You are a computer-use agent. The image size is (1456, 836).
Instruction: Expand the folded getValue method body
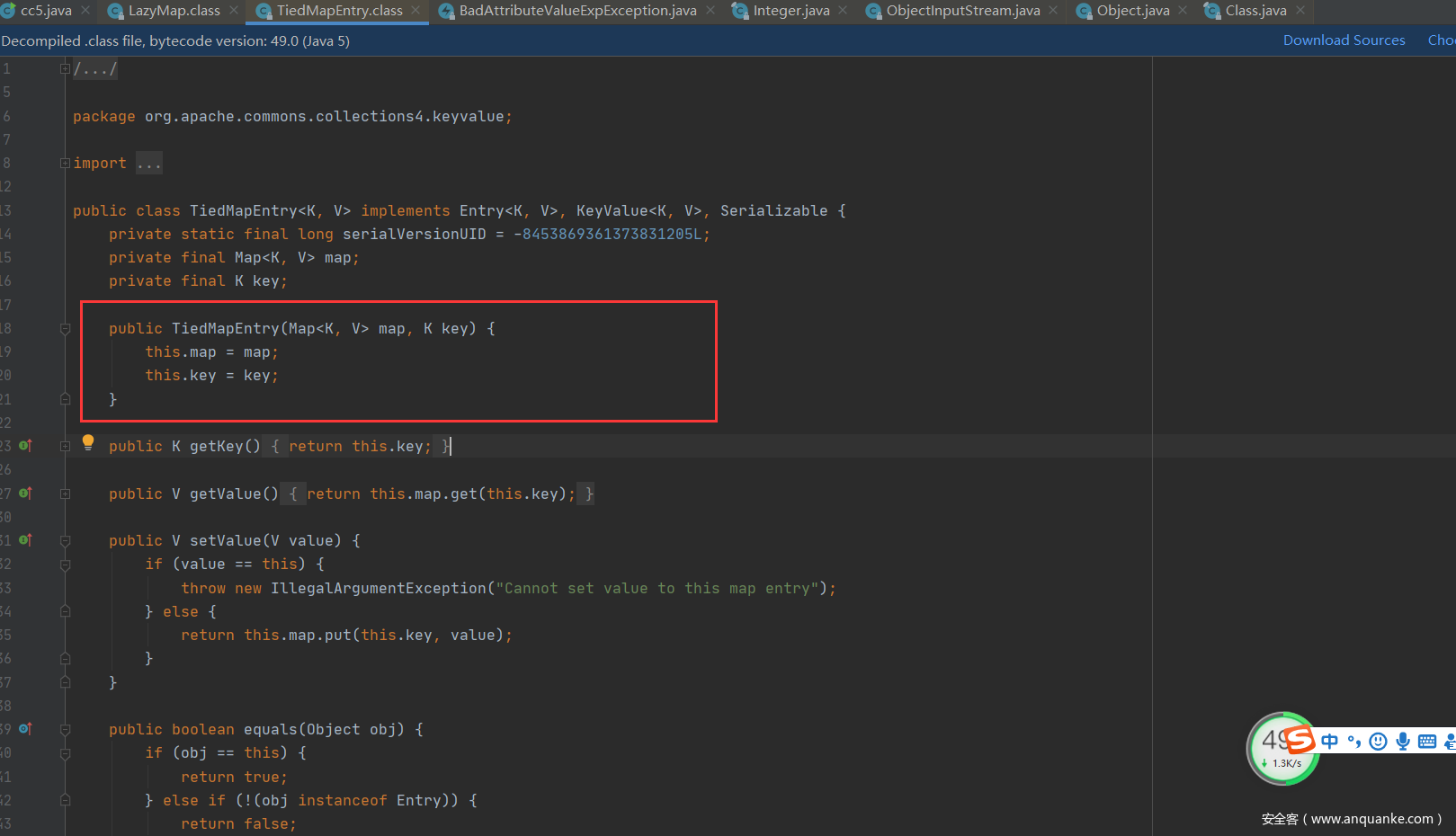[x=65, y=494]
